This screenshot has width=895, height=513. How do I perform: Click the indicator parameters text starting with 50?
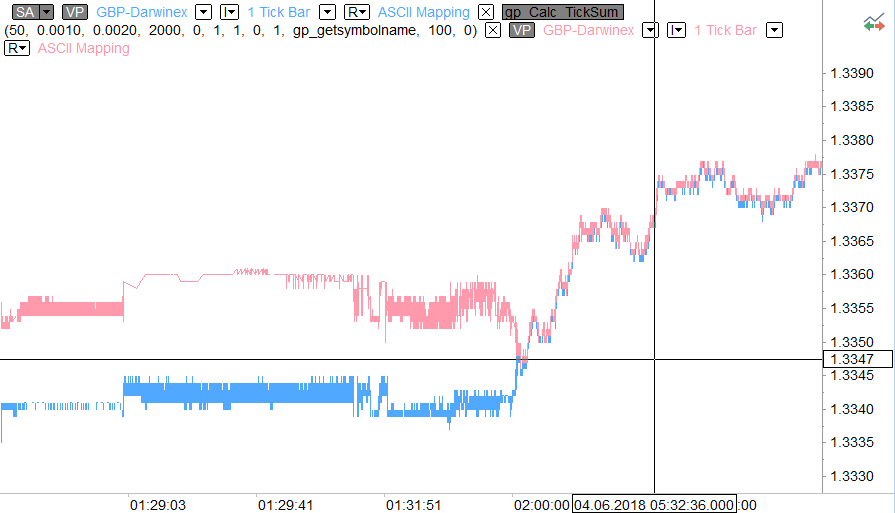coord(240,30)
